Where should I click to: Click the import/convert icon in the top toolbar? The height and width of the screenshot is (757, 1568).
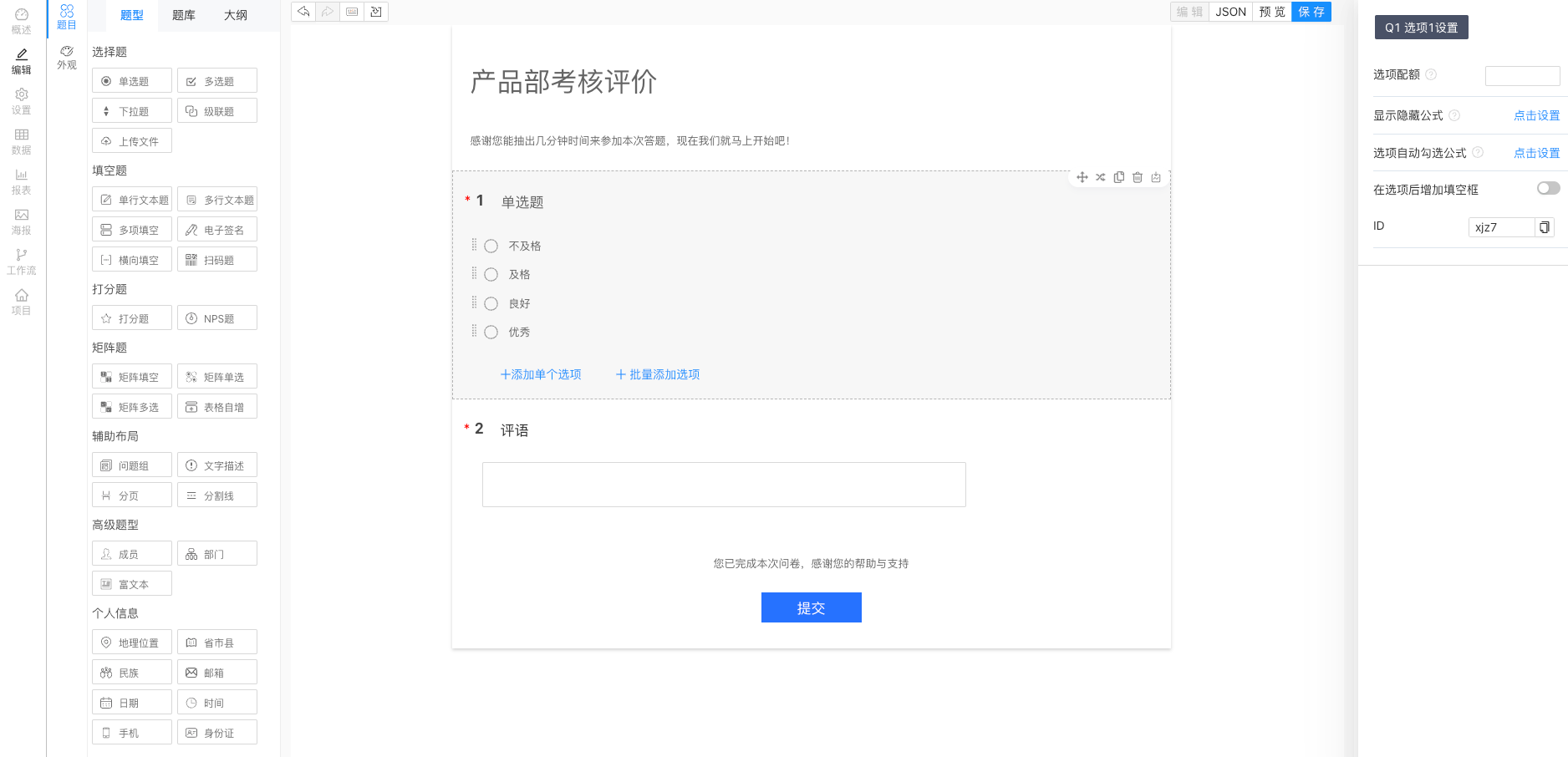[375, 12]
